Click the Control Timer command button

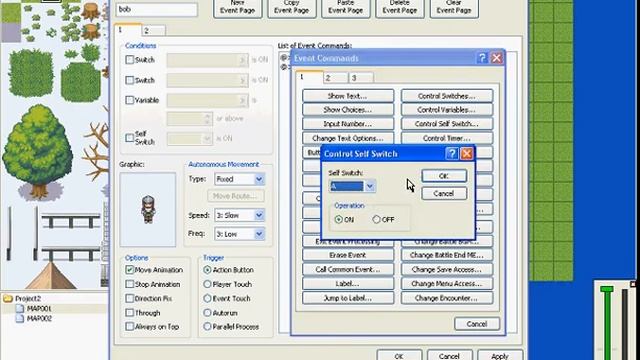[x=447, y=138]
